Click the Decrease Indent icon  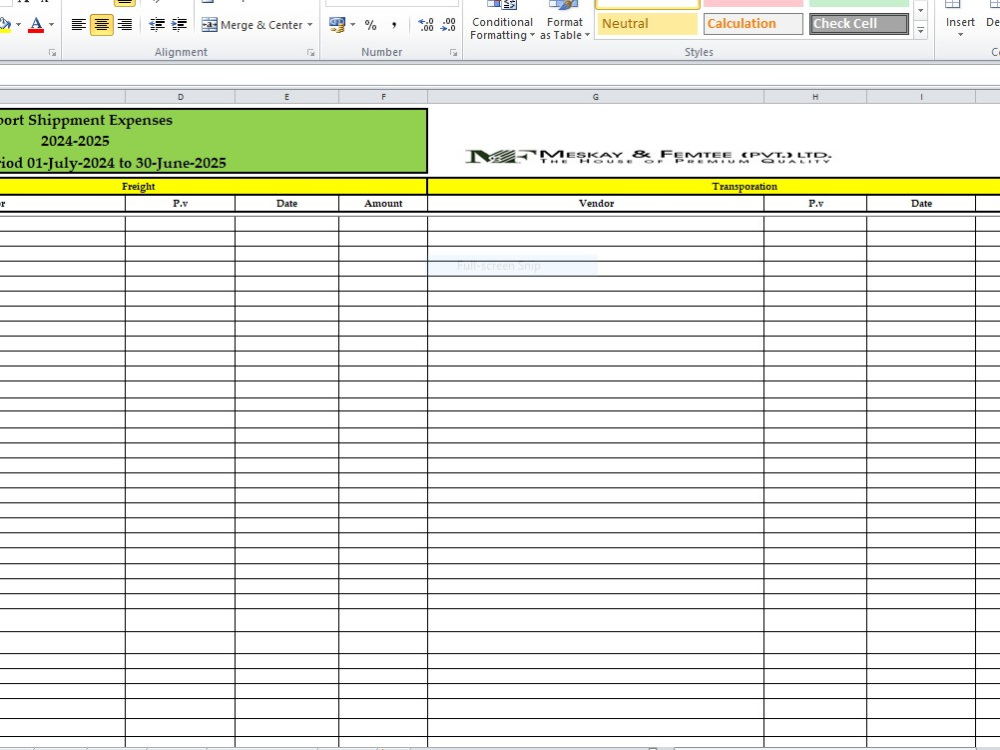pyautogui.click(x=156, y=25)
